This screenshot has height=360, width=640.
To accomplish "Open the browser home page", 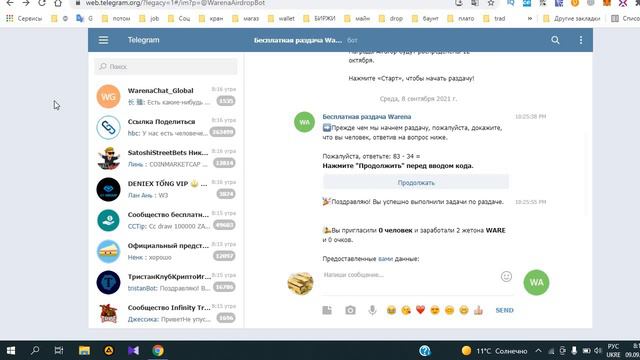I will pyautogui.click(x=58, y=3).
